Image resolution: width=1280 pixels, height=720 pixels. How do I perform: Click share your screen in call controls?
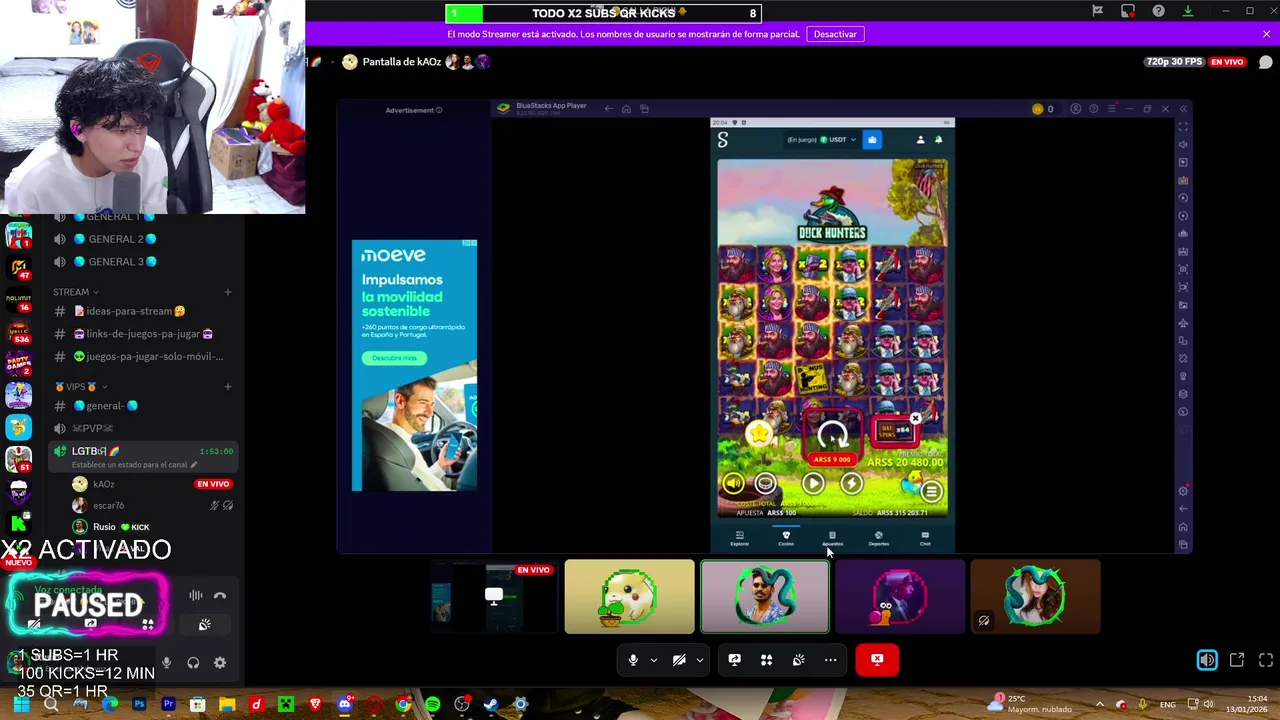tap(734, 660)
